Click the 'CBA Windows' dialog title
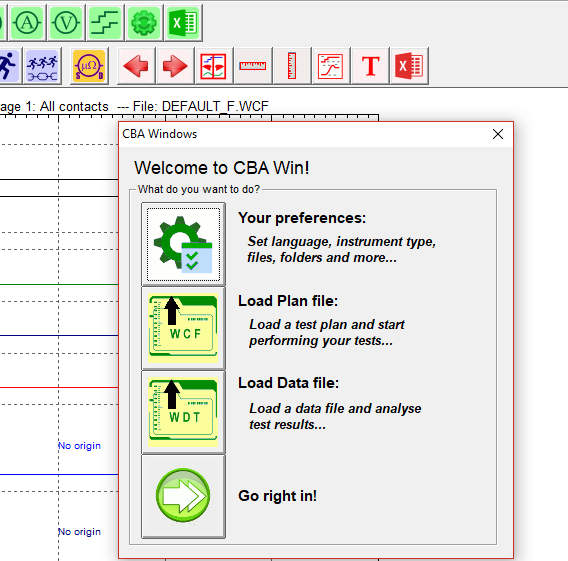The image size is (568, 561). click(159, 134)
